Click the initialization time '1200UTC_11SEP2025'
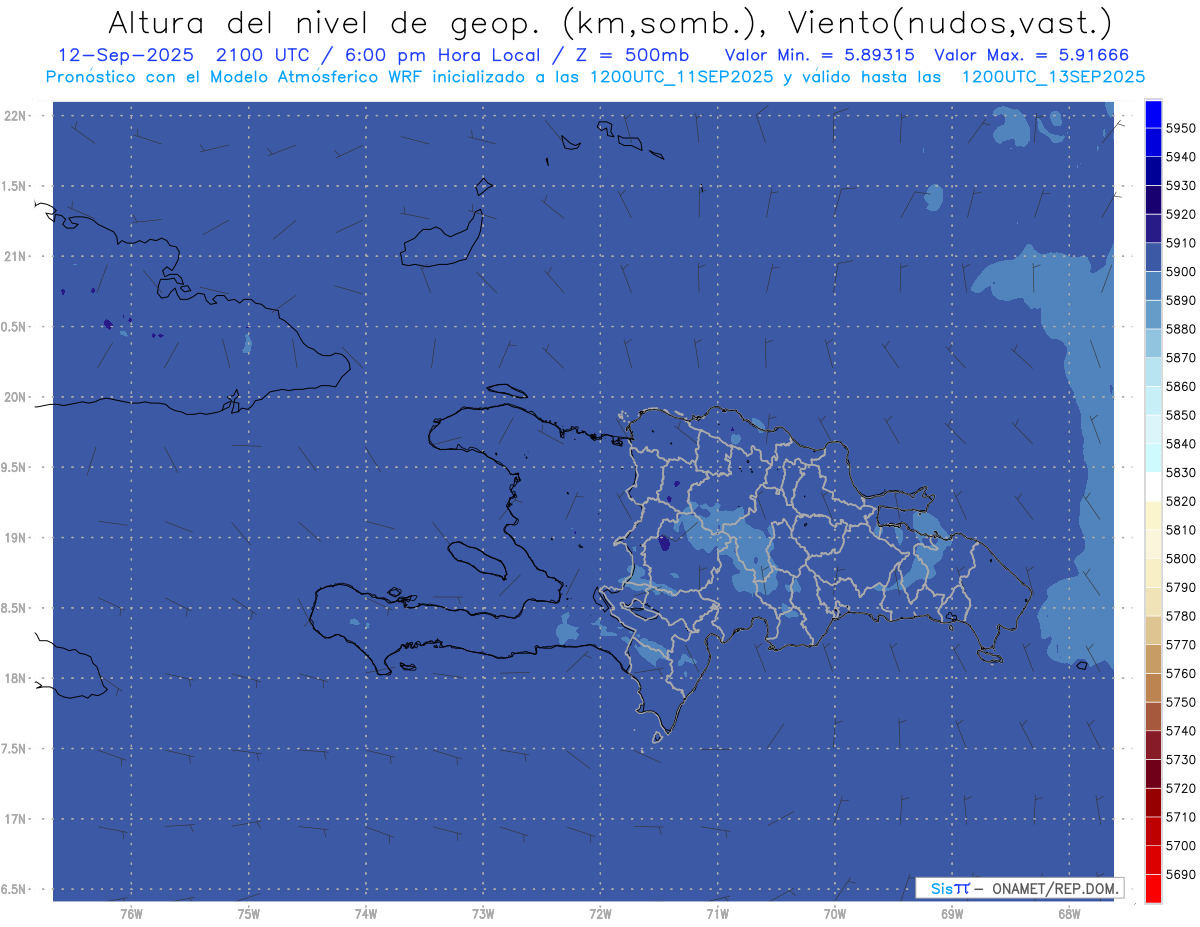Viewport: 1200px width, 927px height. click(681, 76)
